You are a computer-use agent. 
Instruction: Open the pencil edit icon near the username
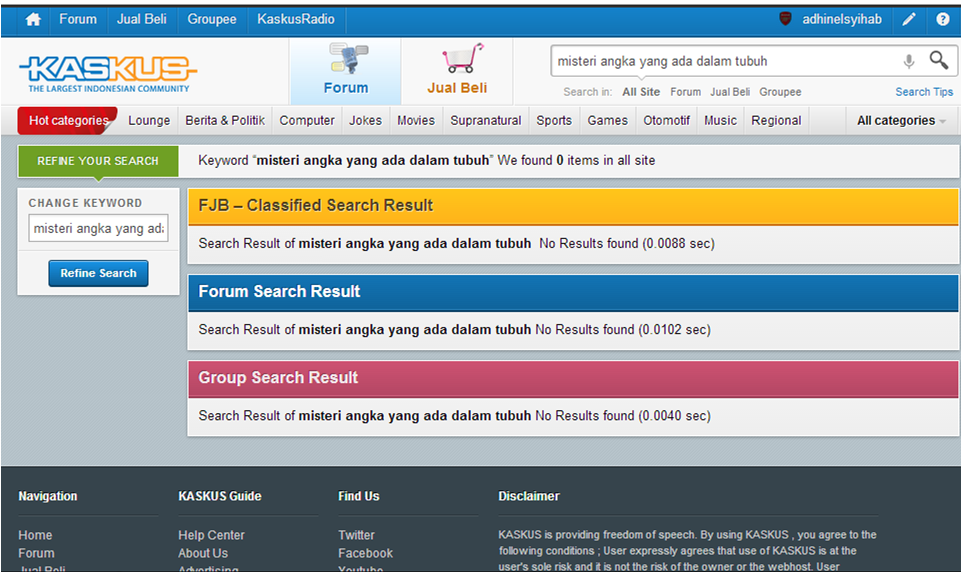pos(909,20)
